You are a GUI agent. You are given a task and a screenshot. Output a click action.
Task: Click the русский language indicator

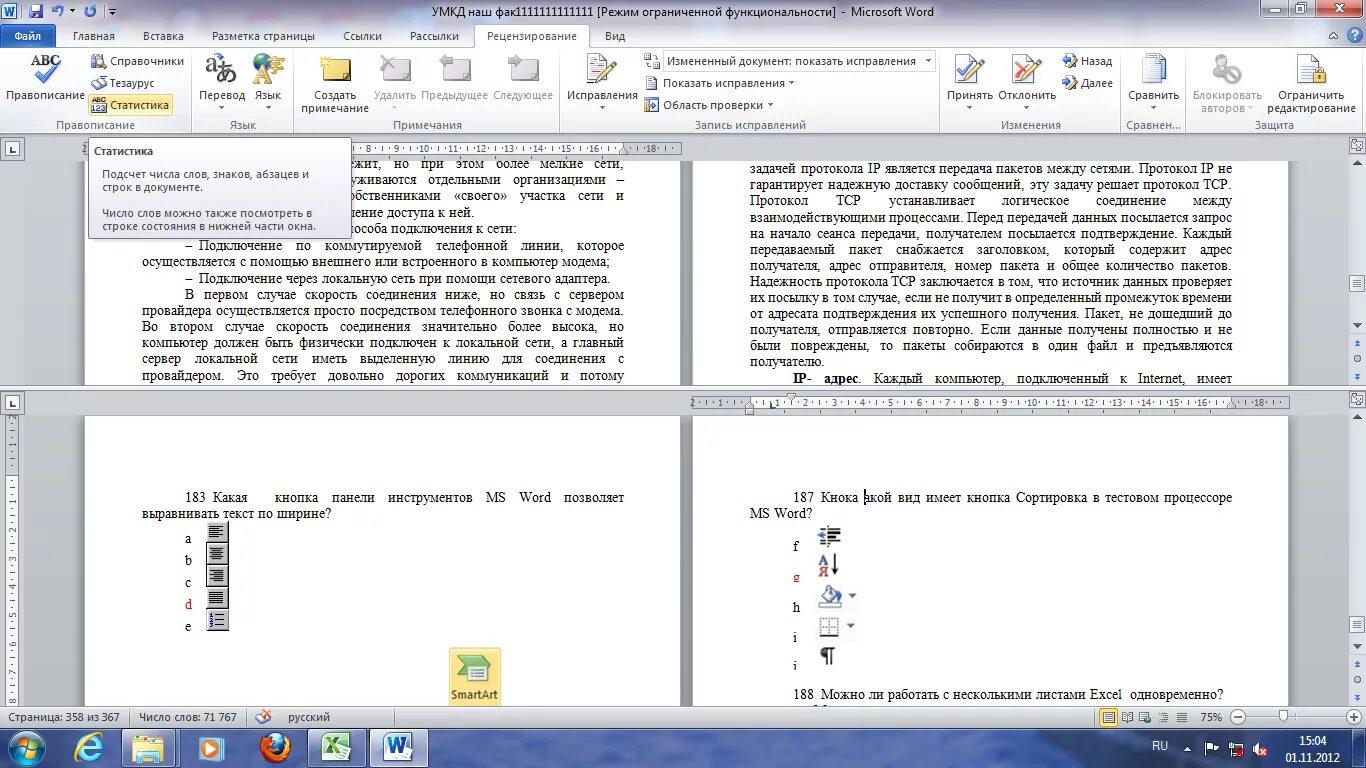tap(309, 717)
